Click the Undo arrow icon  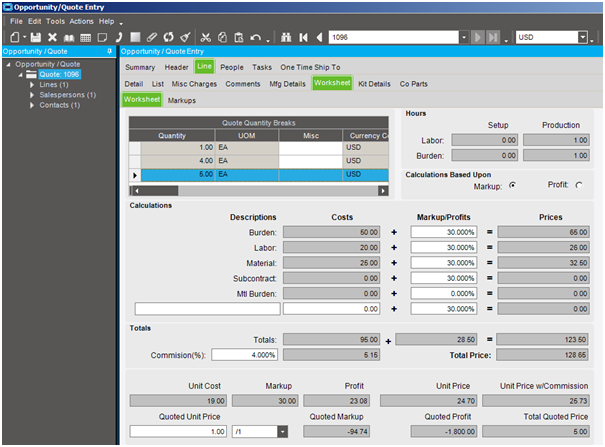257,37
